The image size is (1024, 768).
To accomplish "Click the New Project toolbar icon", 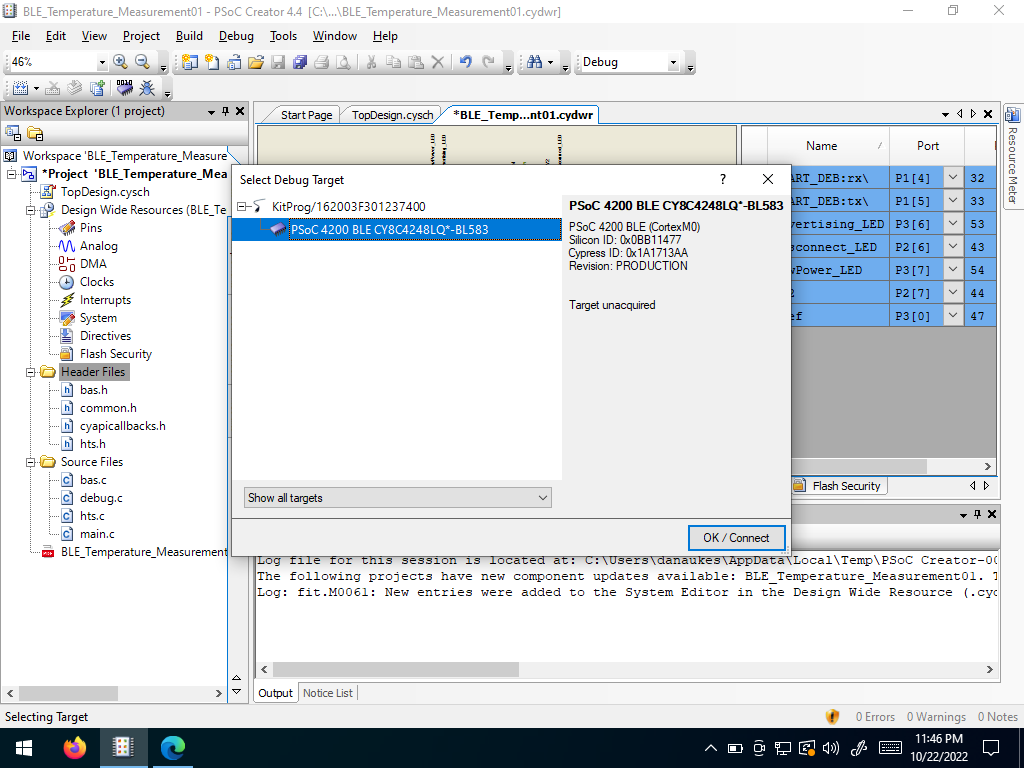I will [x=189, y=62].
